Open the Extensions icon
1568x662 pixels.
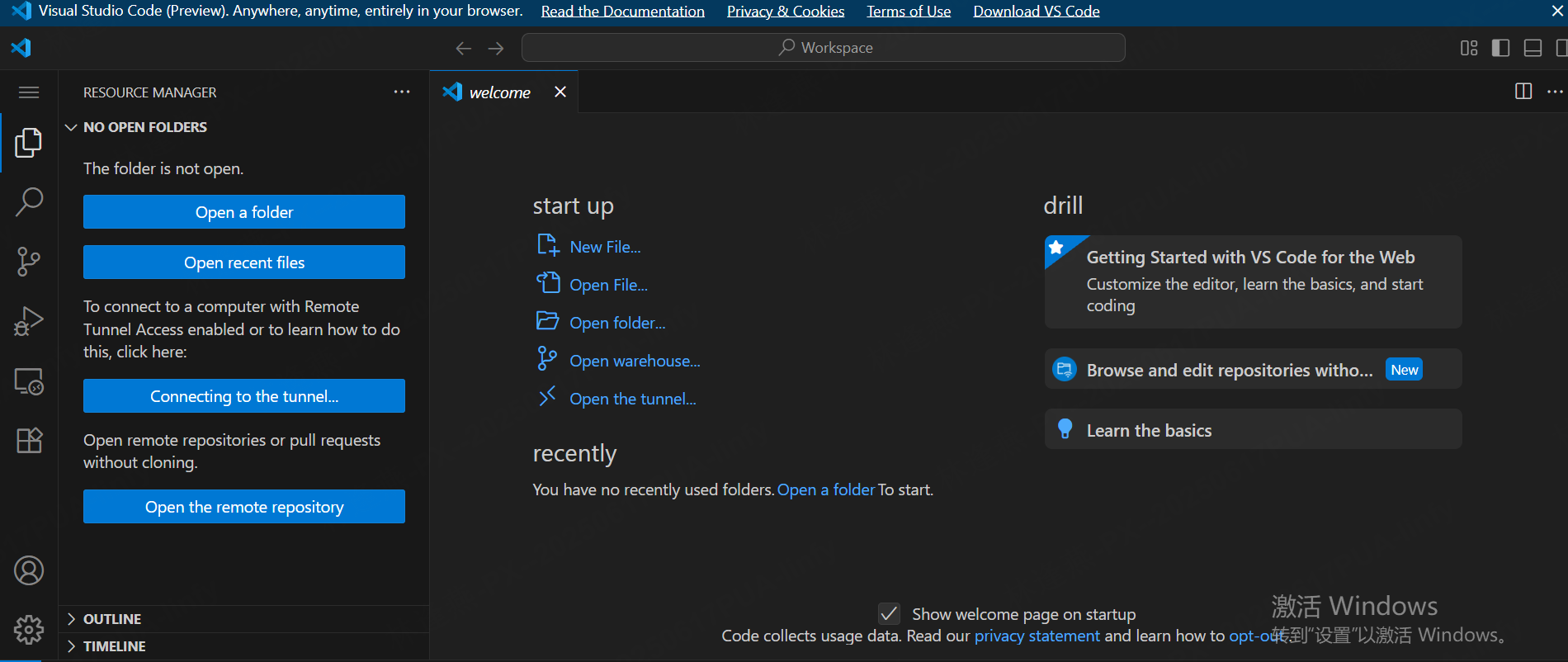(29, 441)
